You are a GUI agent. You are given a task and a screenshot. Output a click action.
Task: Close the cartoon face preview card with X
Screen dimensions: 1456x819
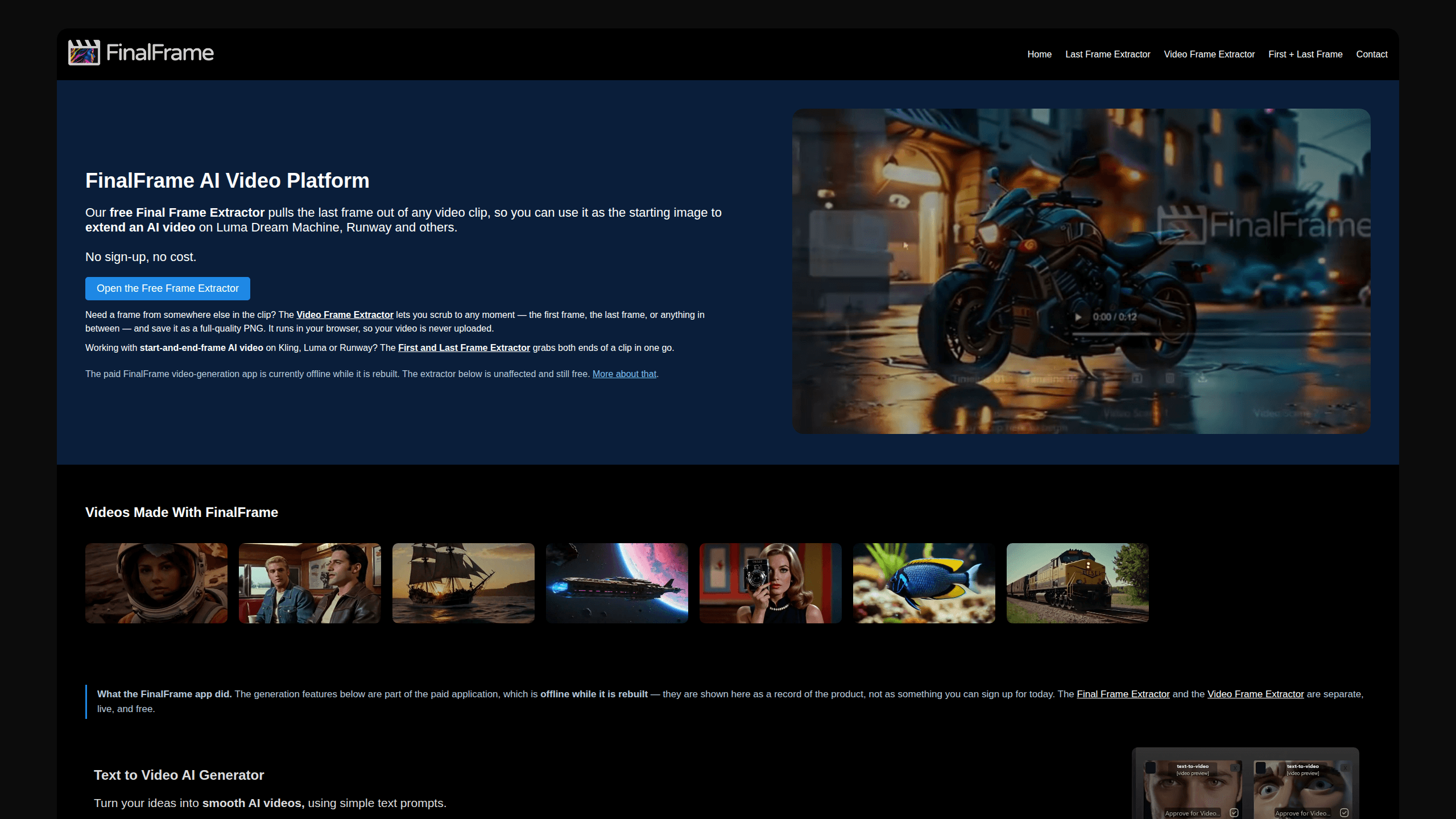click(1345, 767)
